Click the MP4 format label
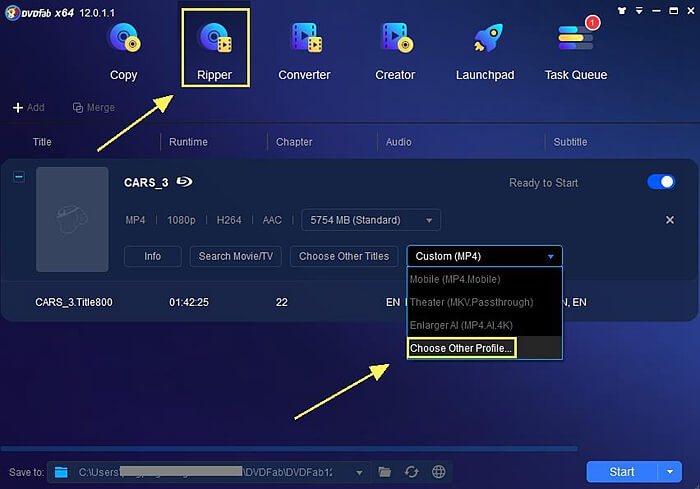This screenshot has width=700, height=489. point(135,220)
